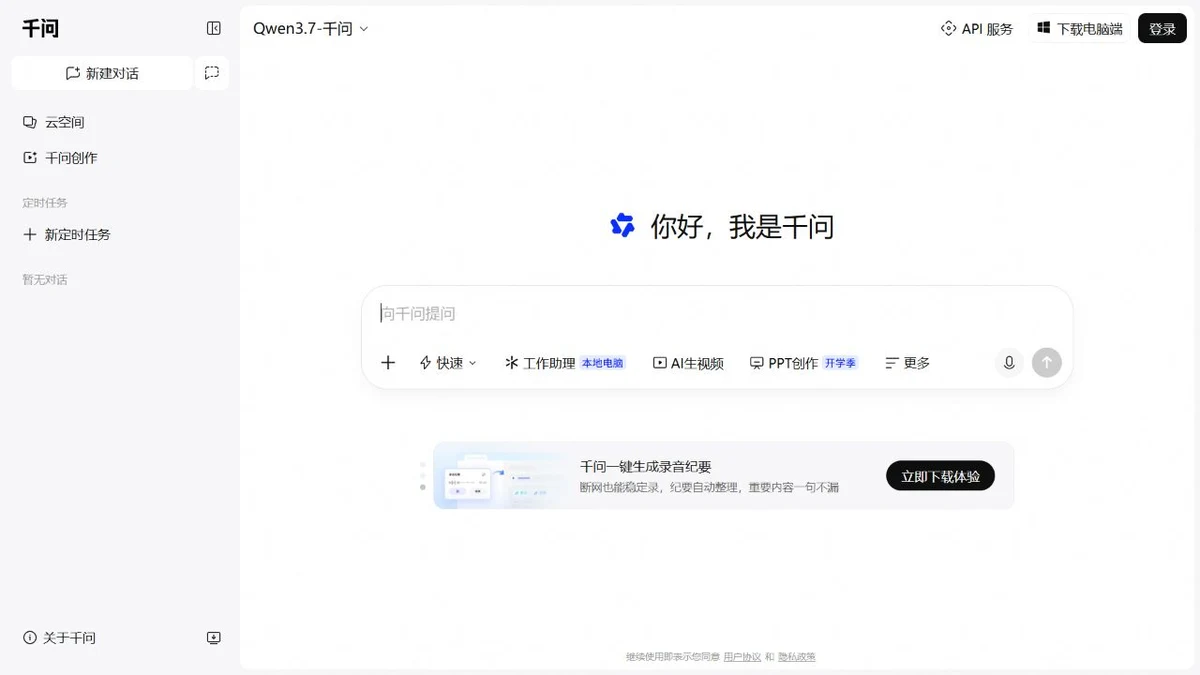Open the 用户协议 link

pos(742,657)
